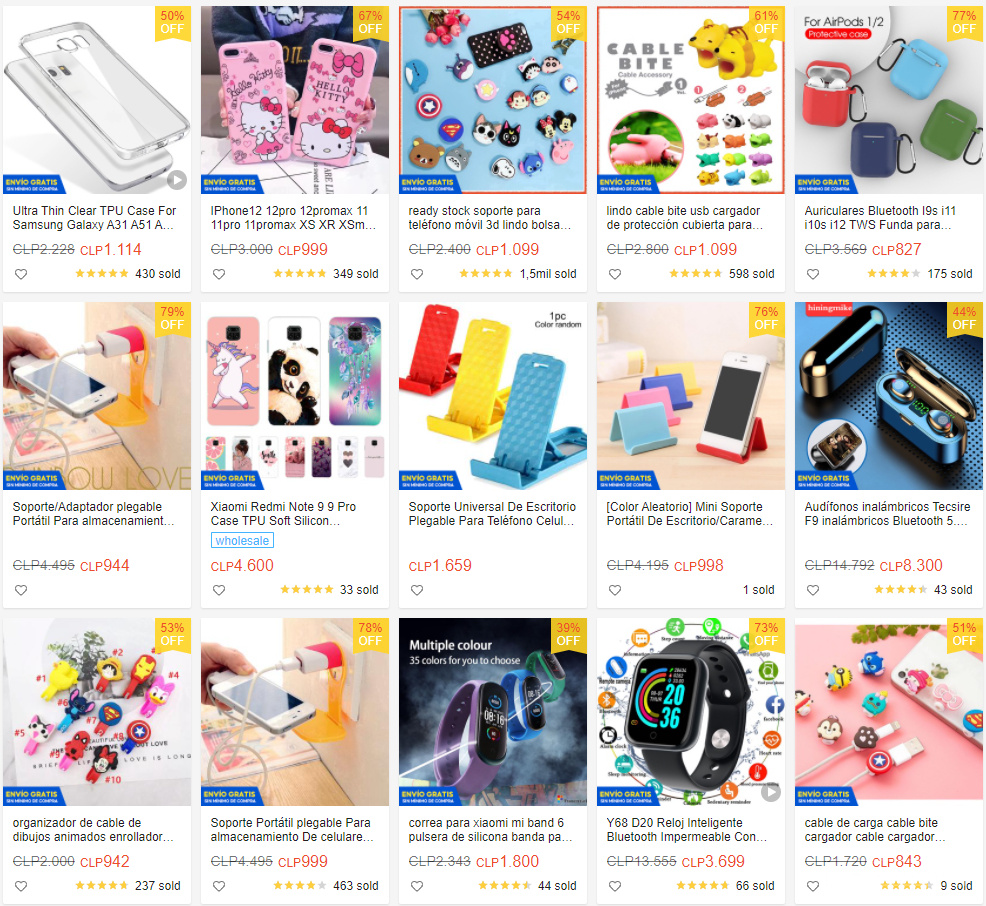Like the Audífonos inalámbricos Tecsire F9 item
This screenshot has height=906, width=986.
(x=813, y=590)
